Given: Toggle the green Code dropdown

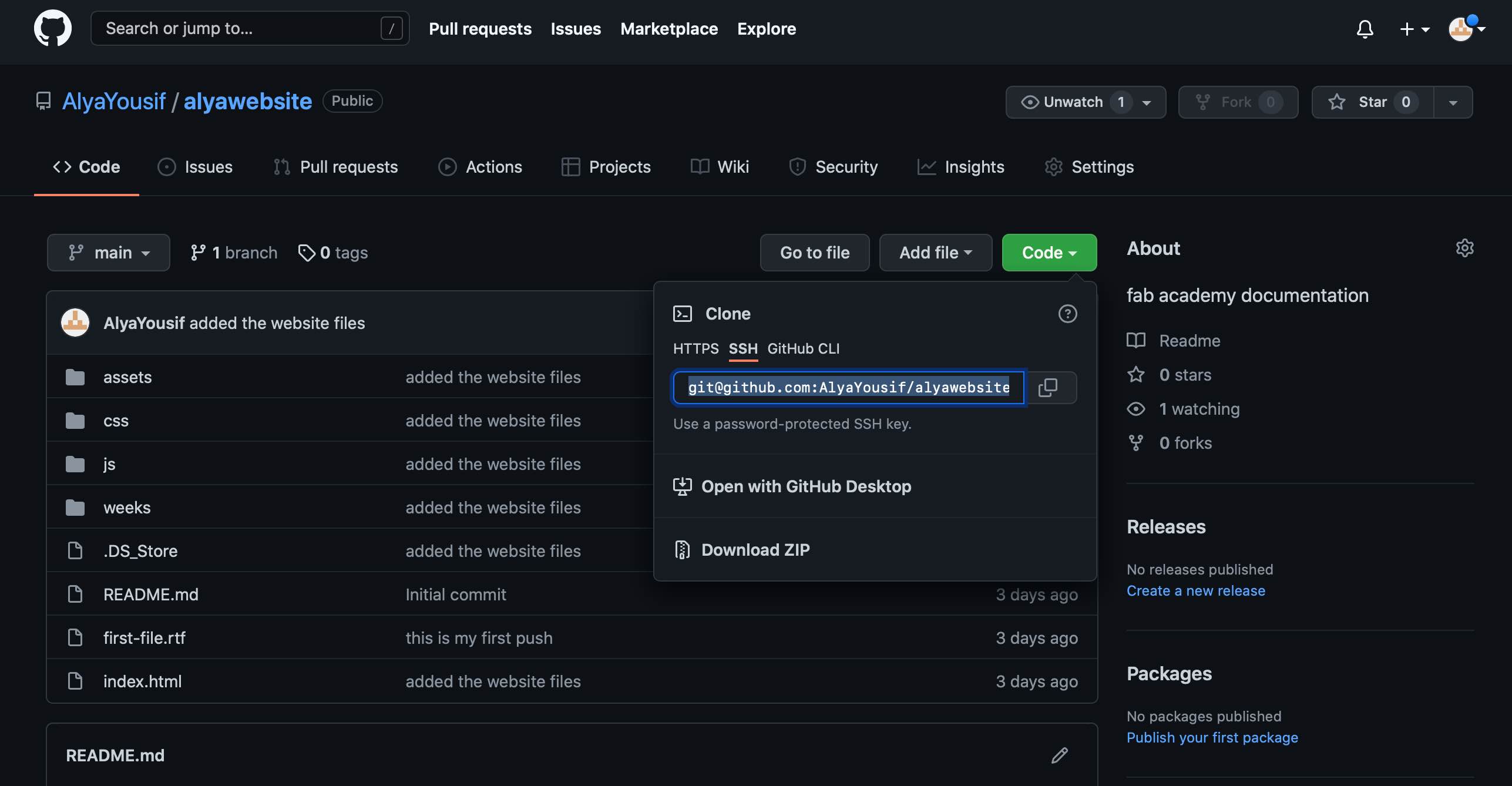Looking at the screenshot, I should 1049,253.
